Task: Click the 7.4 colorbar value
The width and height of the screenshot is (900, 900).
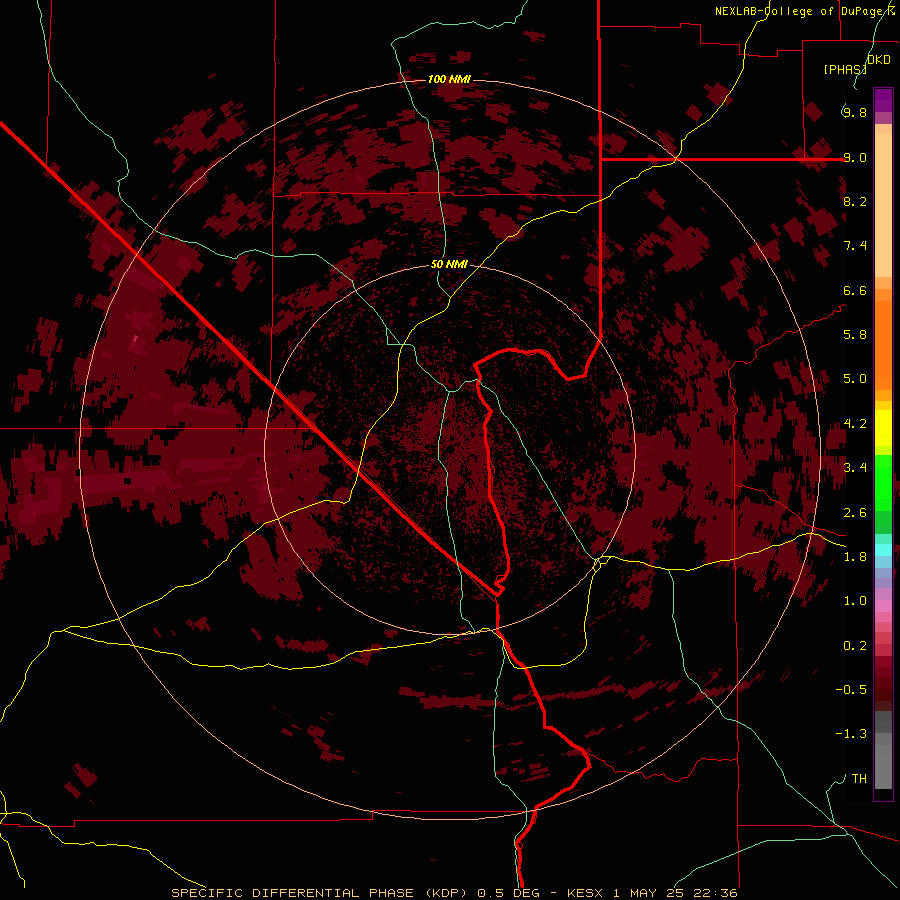Action: (855, 246)
